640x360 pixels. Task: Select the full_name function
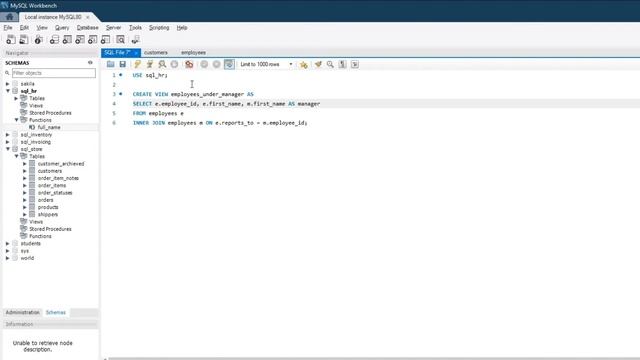point(49,127)
